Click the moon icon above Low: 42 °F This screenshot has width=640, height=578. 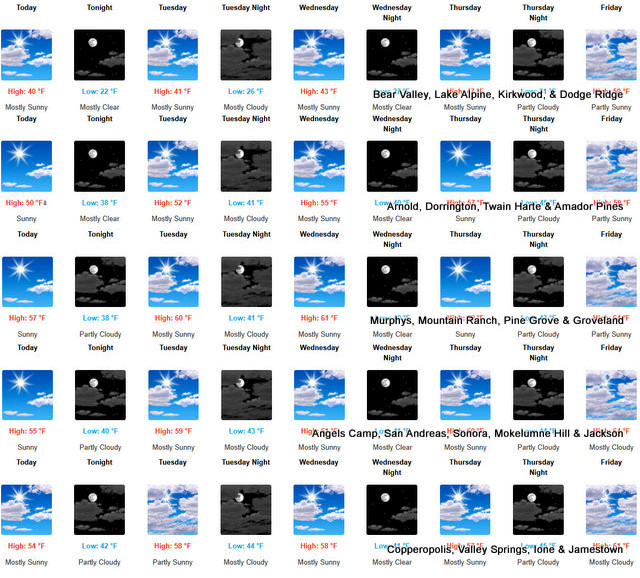click(x=100, y=510)
